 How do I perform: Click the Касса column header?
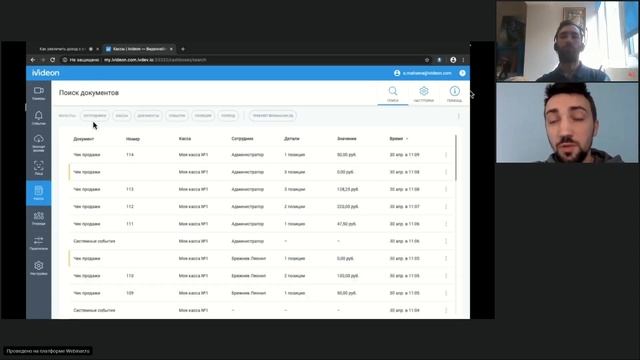(185, 139)
